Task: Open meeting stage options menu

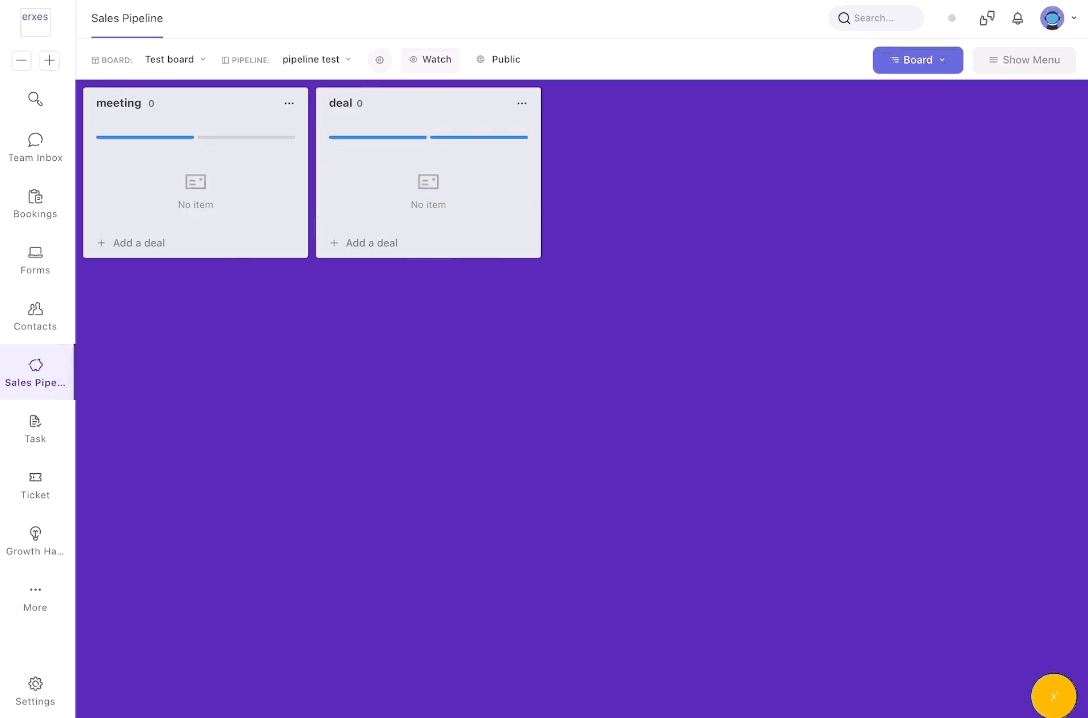Action: pyautogui.click(x=289, y=103)
